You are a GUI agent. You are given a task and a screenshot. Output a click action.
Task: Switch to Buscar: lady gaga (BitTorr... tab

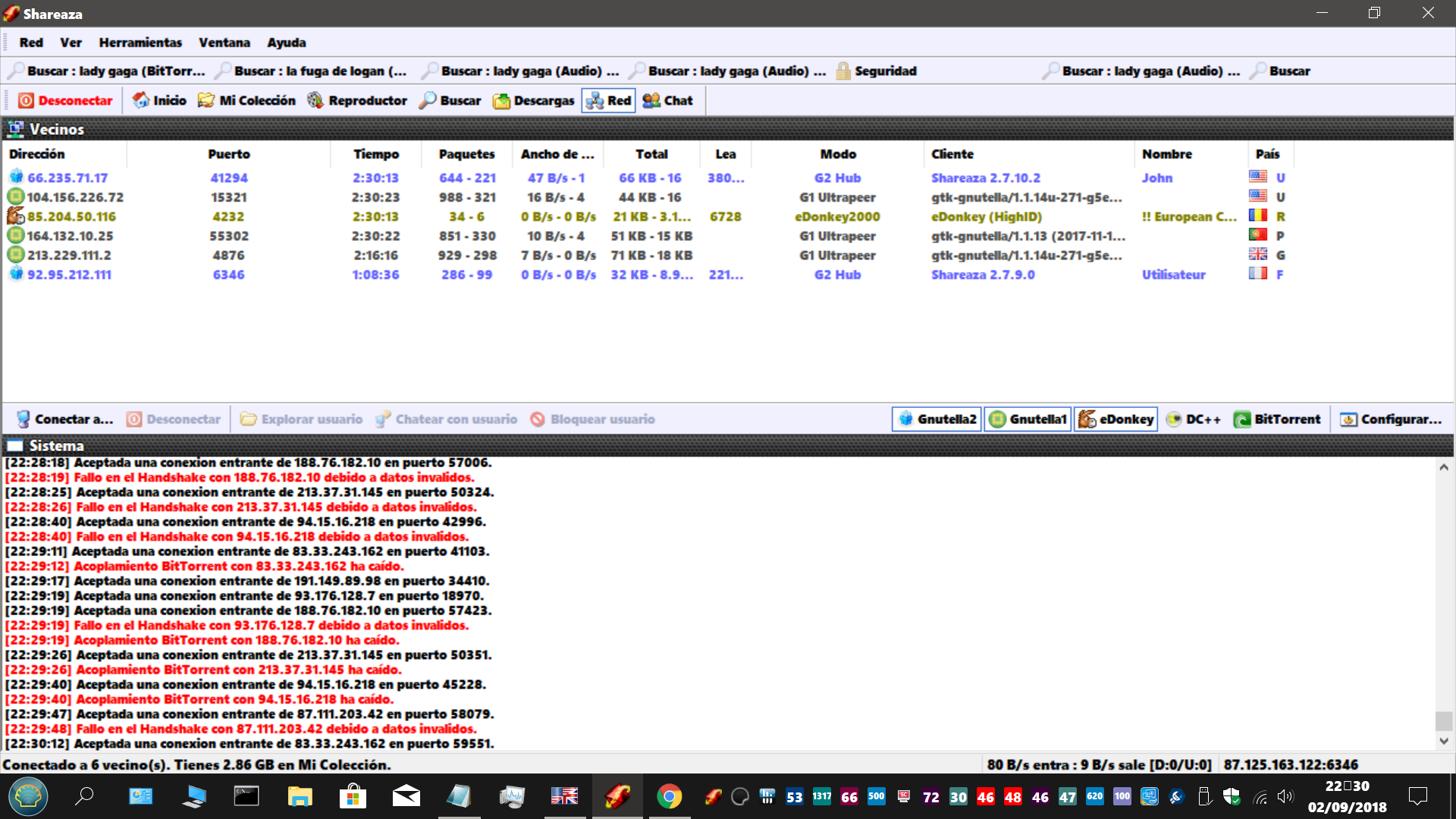coord(106,71)
